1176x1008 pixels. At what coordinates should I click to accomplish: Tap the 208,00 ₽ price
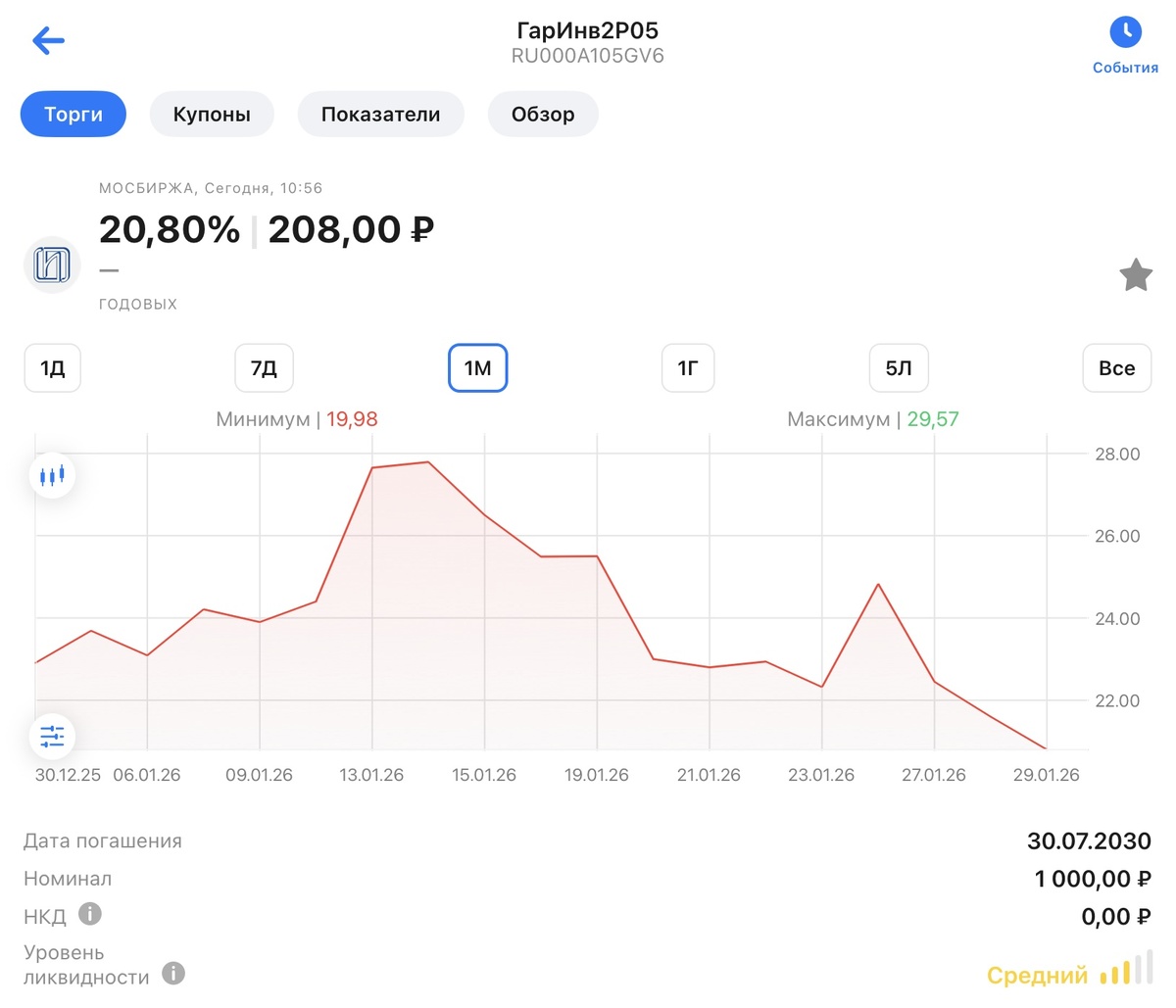pos(351,229)
